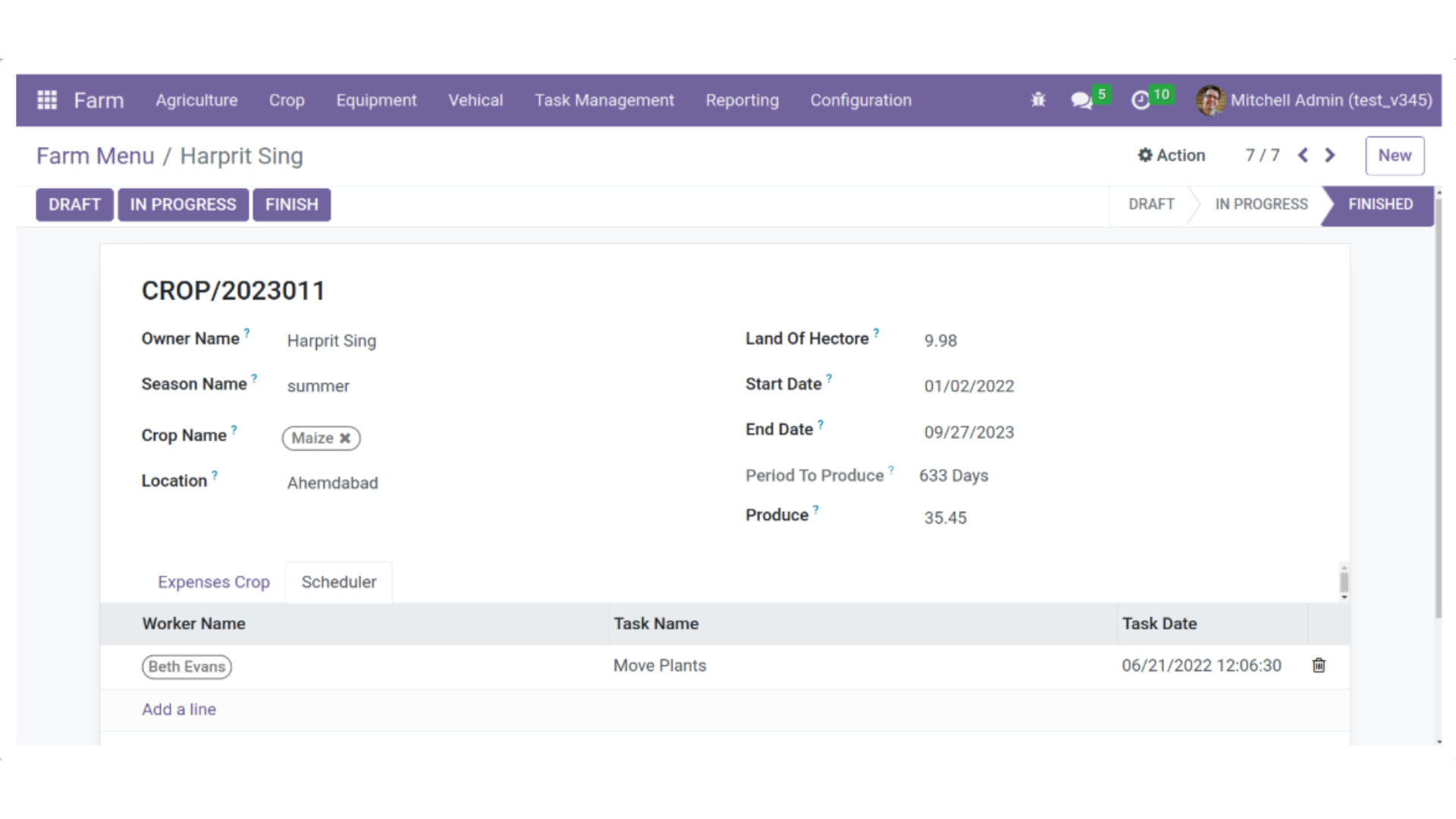Set status to Draft in statusbar
1456x819 pixels.
(x=1150, y=204)
